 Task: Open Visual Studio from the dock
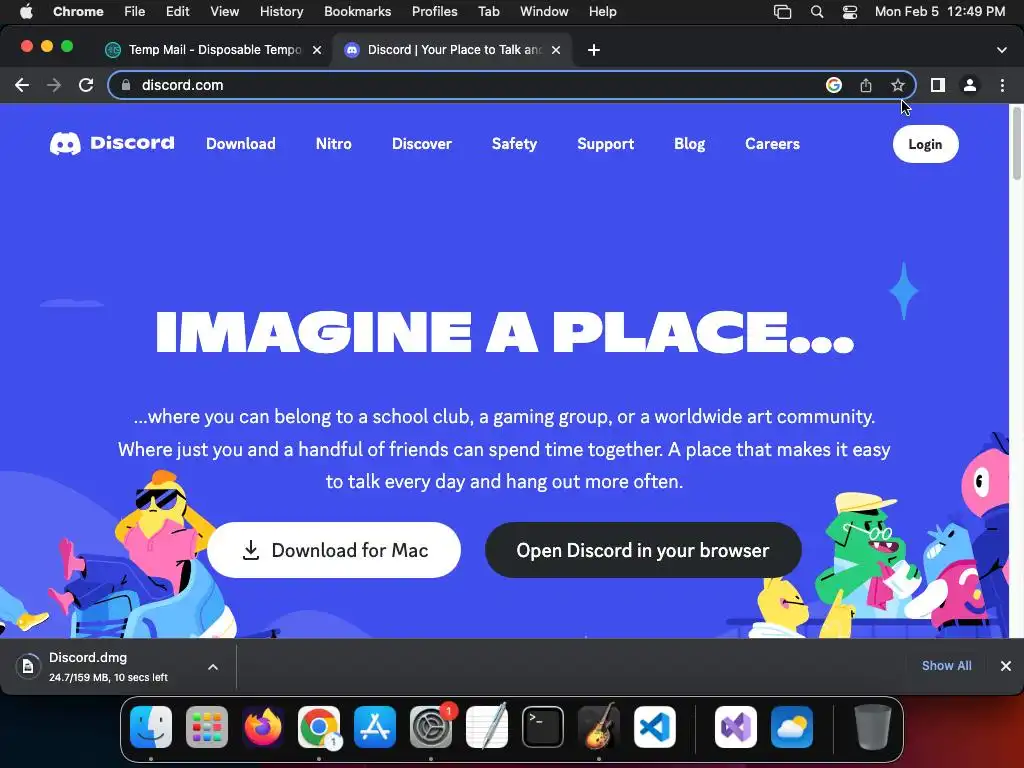click(736, 727)
